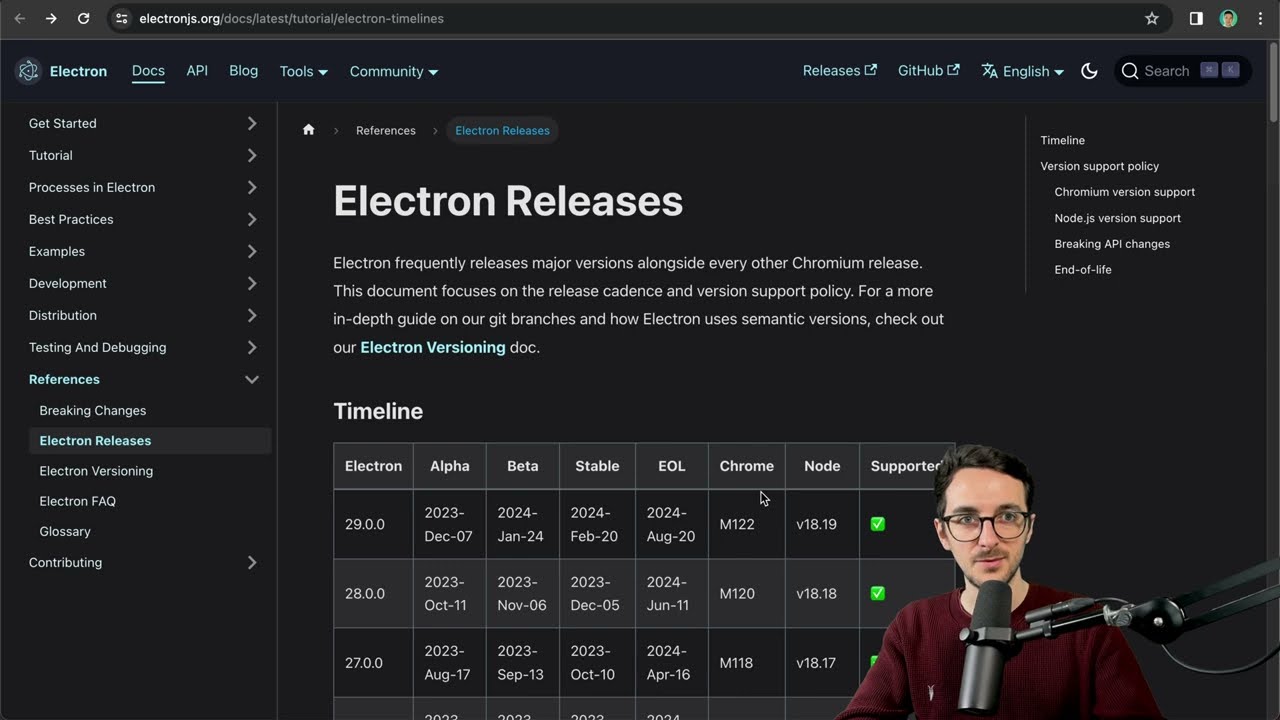Click the References breadcrumb
Viewport: 1280px width, 720px height.
coord(385,130)
